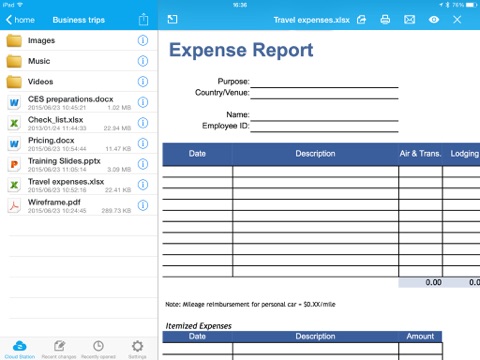Go back to home
The height and width of the screenshot is (360, 480).
pyautogui.click(x=20, y=20)
